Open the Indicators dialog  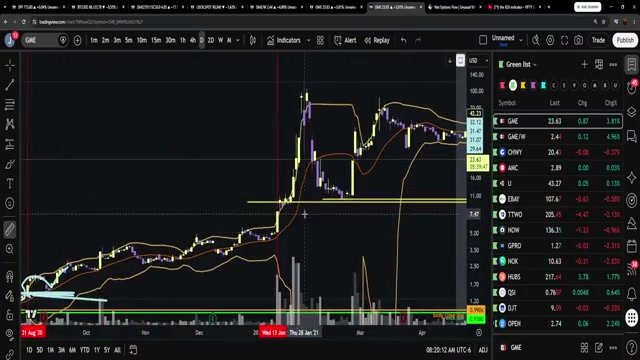point(284,40)
